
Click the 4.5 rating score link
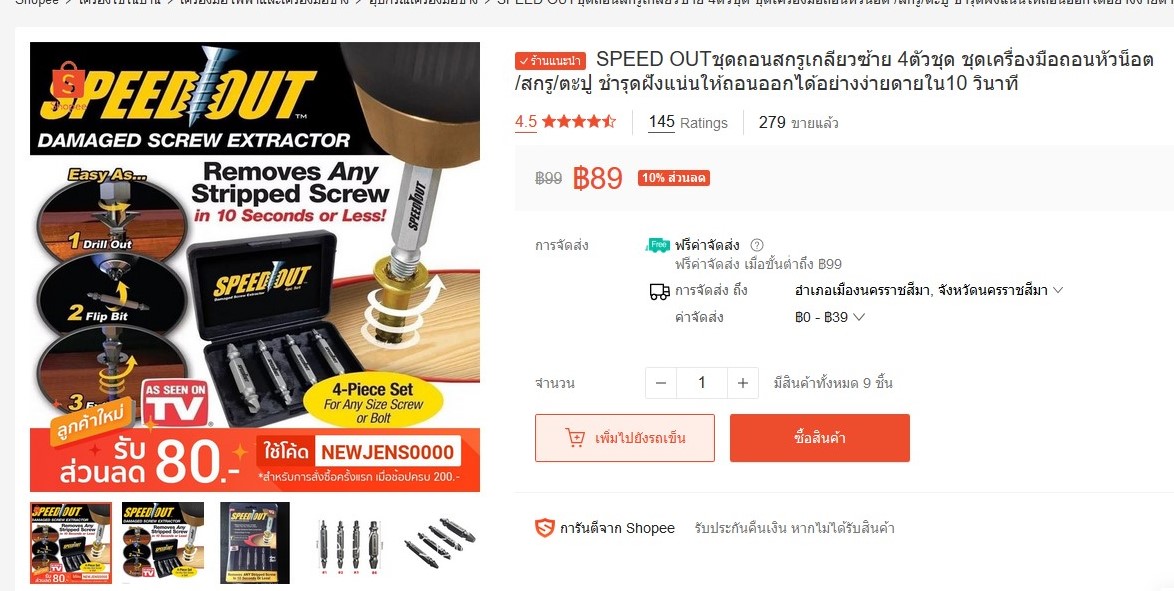(x=526, y=121)
